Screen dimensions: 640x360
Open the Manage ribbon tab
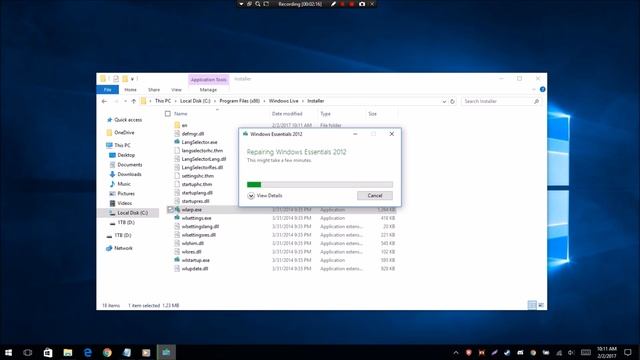(x=208, y=89)
